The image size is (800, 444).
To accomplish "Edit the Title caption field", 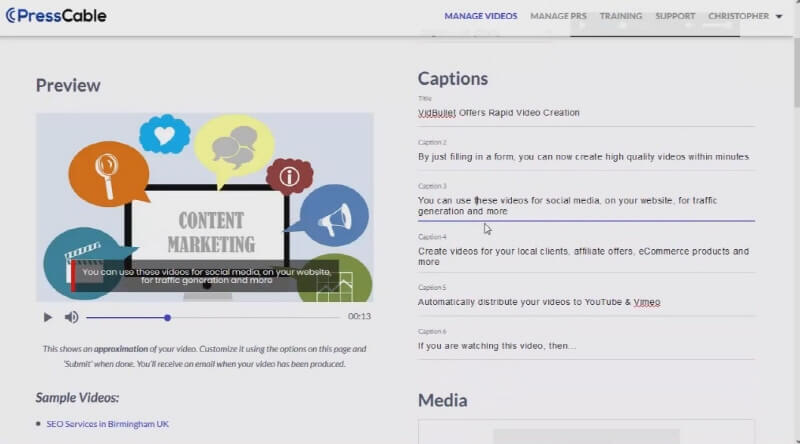I will click(586, 113).
